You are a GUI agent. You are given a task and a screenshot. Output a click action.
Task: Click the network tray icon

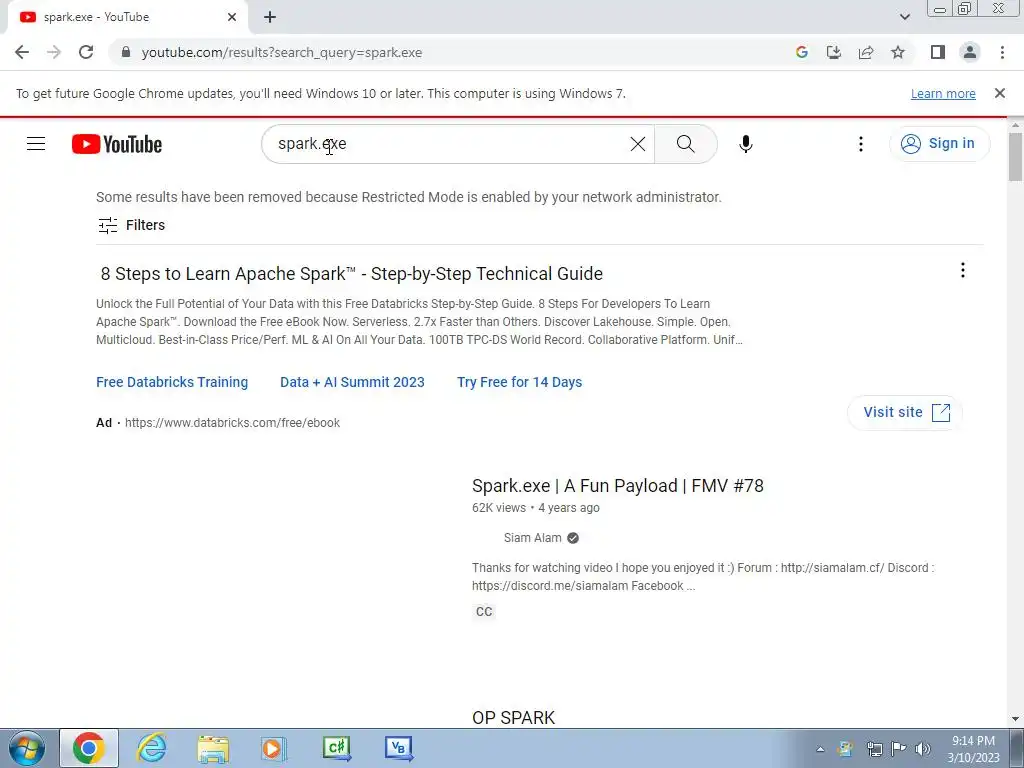[874, 749]
